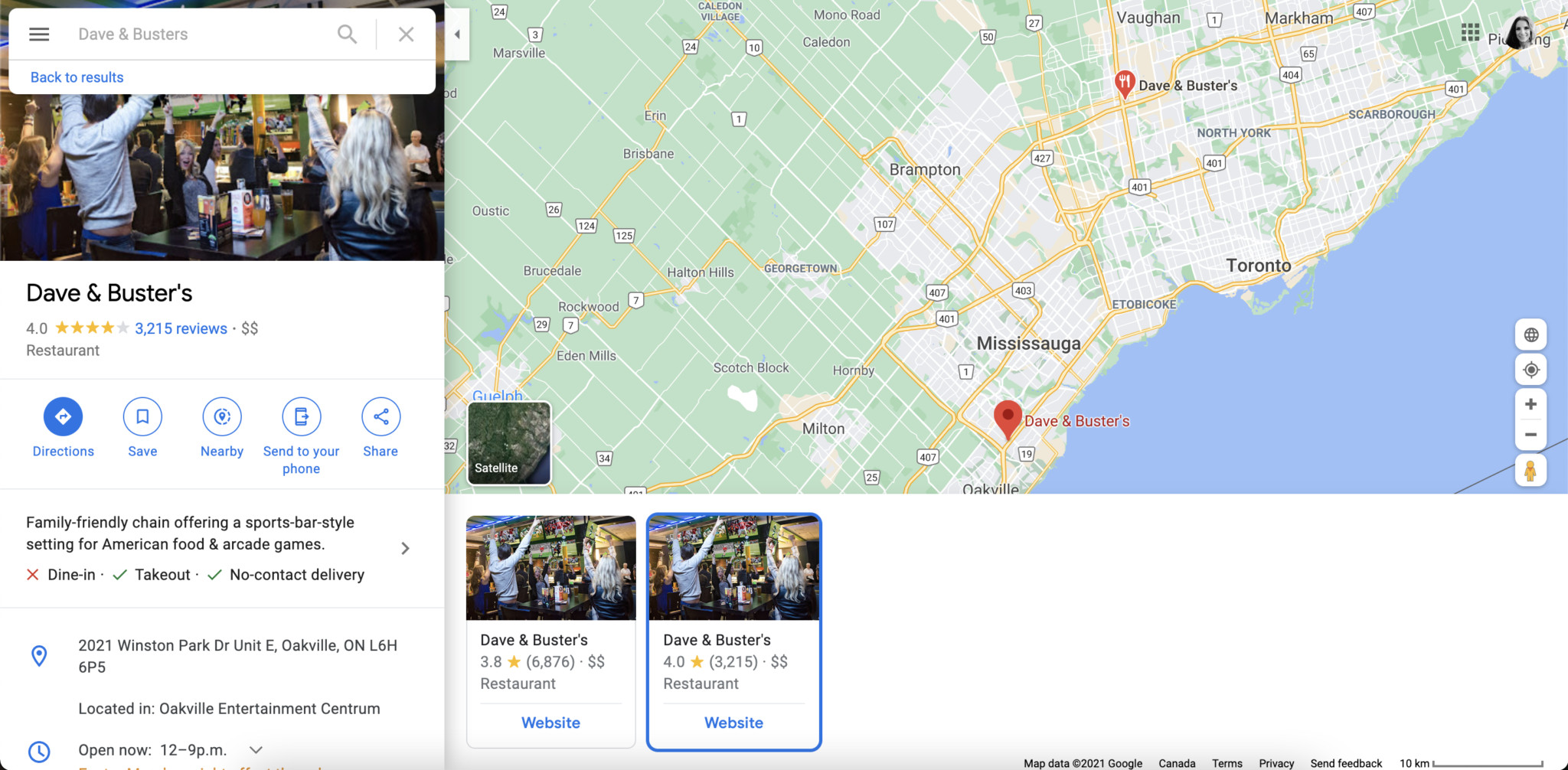1568x770 pixels.
Task: Open the Google apps grid
Action: [1470, 32]
